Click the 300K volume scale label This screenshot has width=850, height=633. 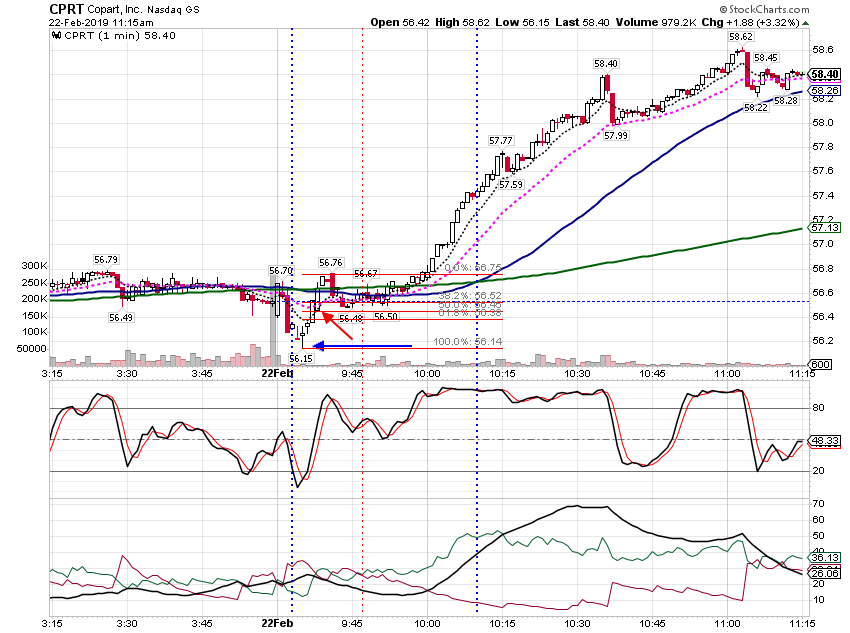tap(34, 266)
